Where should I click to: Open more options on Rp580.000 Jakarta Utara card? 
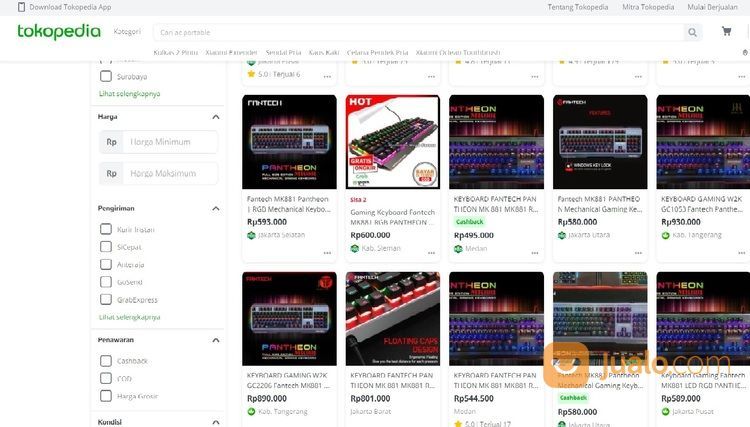coord(639,253)
